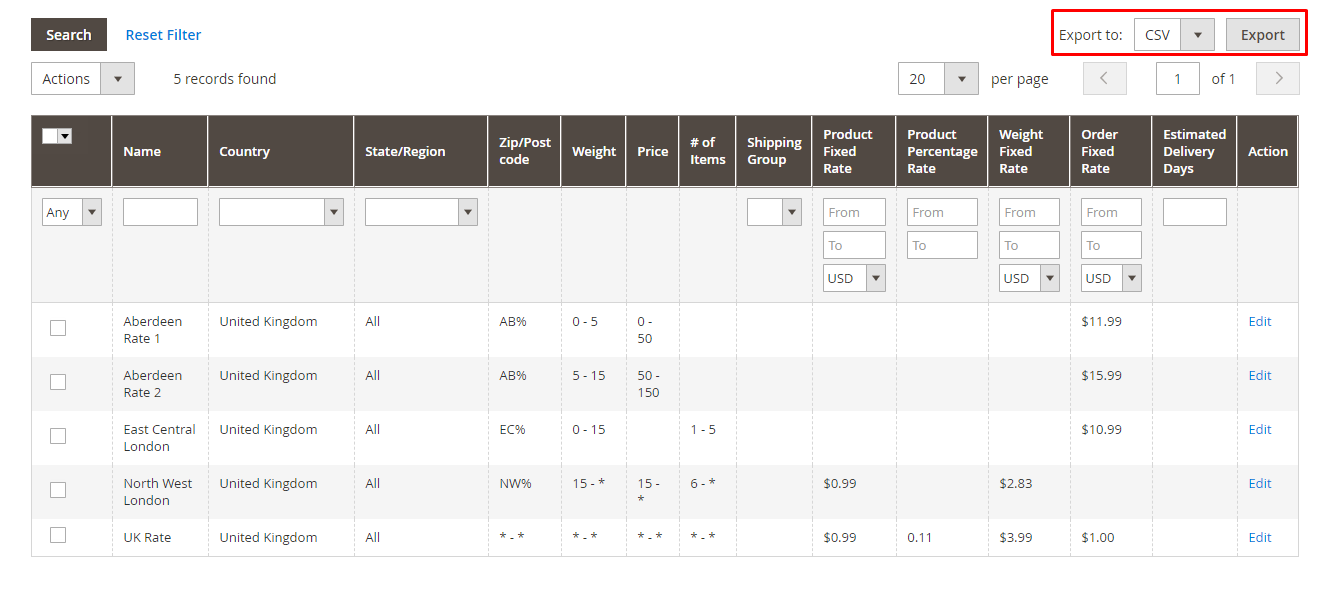Click the Reset Filter link
1342x600 pixels.
click(163, 35)
